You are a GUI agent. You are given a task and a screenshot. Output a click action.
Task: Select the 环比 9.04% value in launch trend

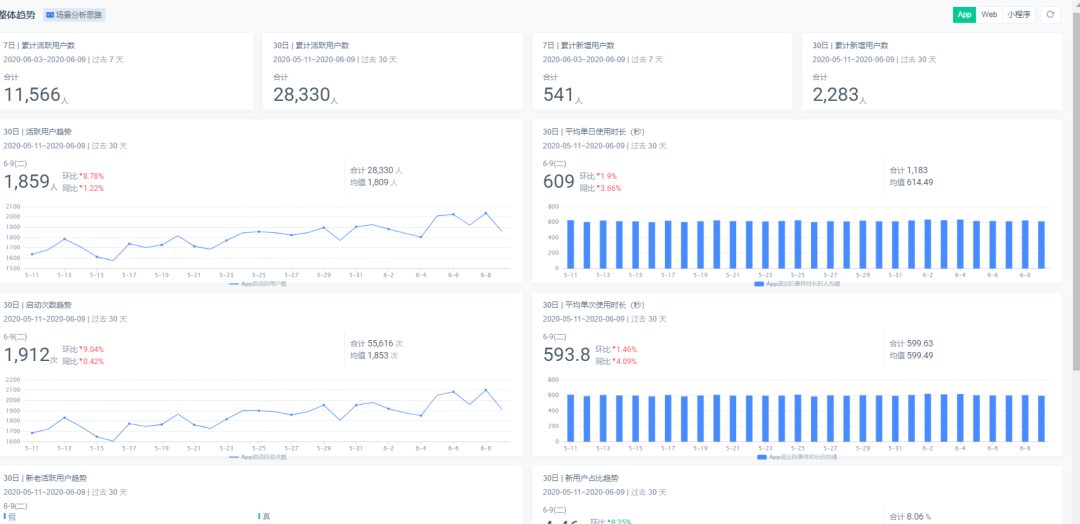coord(83,349)
